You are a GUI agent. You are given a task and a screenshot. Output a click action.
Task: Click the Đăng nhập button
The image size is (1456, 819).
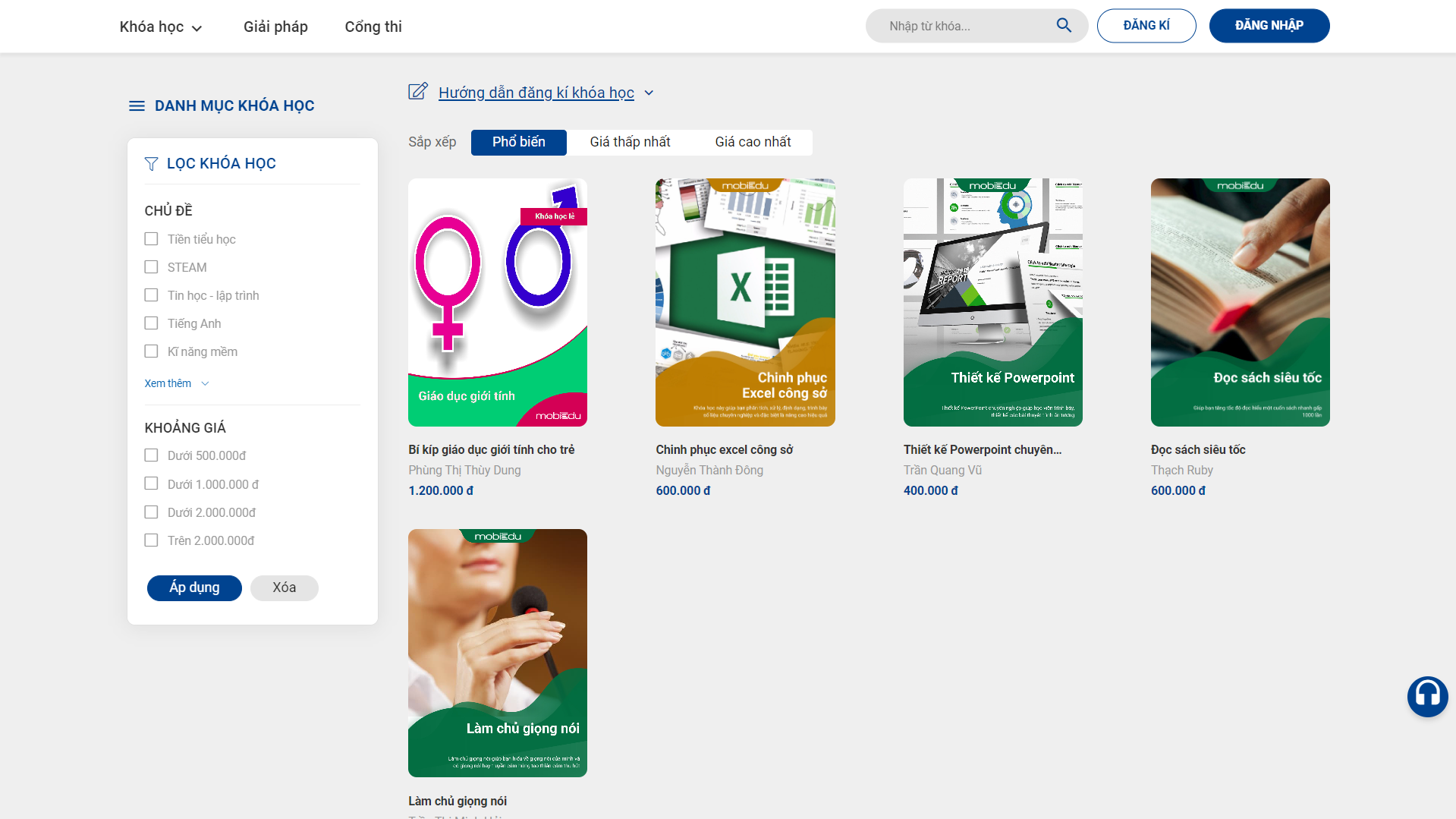[x=1269, y=26]
